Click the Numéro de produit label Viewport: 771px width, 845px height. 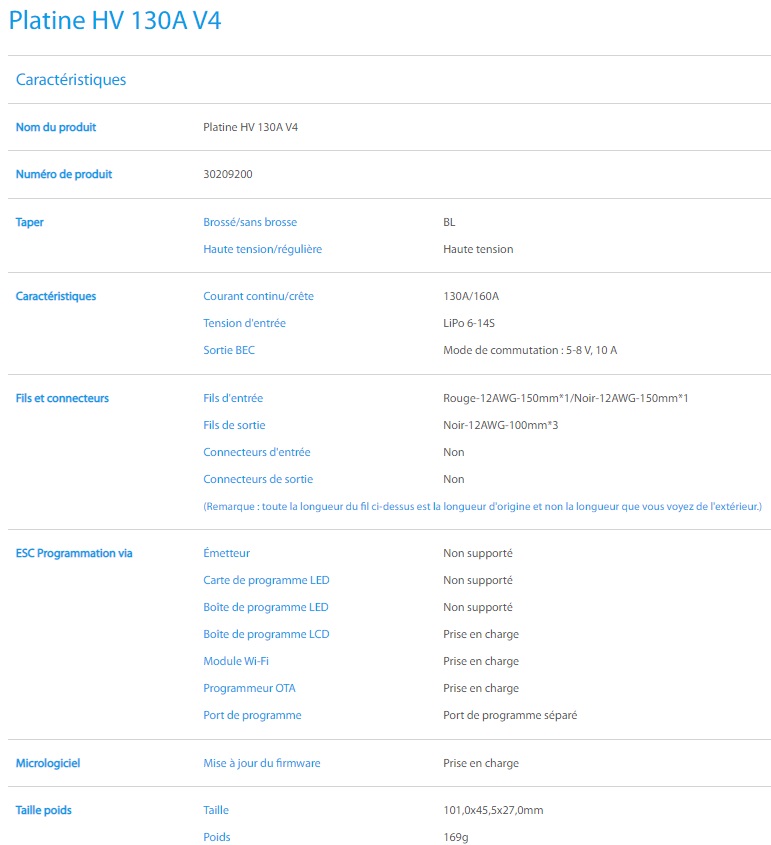pyautogui.click(x=64, y=174)
